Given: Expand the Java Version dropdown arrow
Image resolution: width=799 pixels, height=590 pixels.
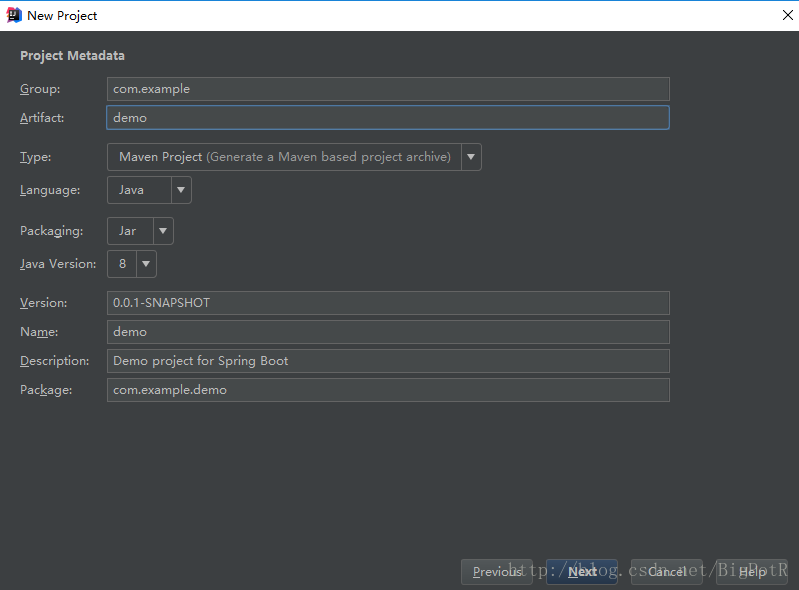Looking at the screenshot, I should (x=146, y=264).
